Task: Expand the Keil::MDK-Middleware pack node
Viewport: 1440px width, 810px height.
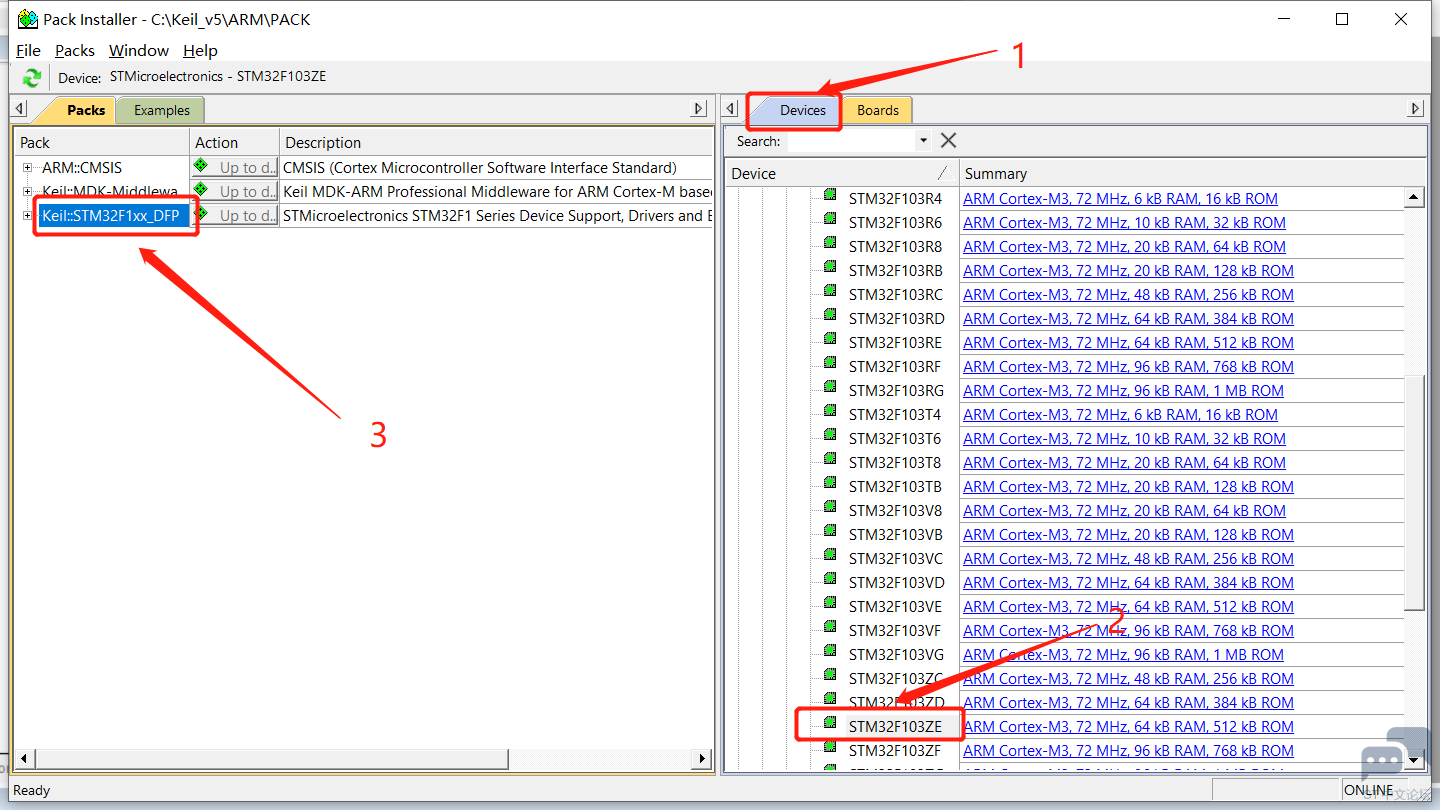Action: click(x=28, y=192)
